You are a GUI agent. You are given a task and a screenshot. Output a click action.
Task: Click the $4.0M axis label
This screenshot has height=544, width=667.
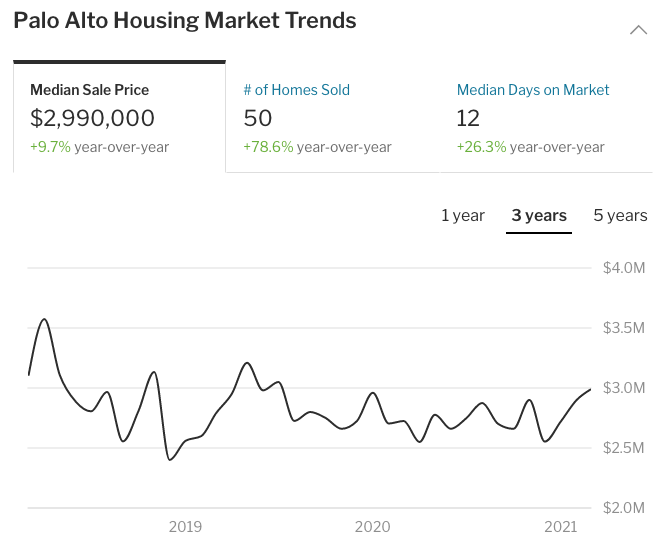tap(625, 268)
